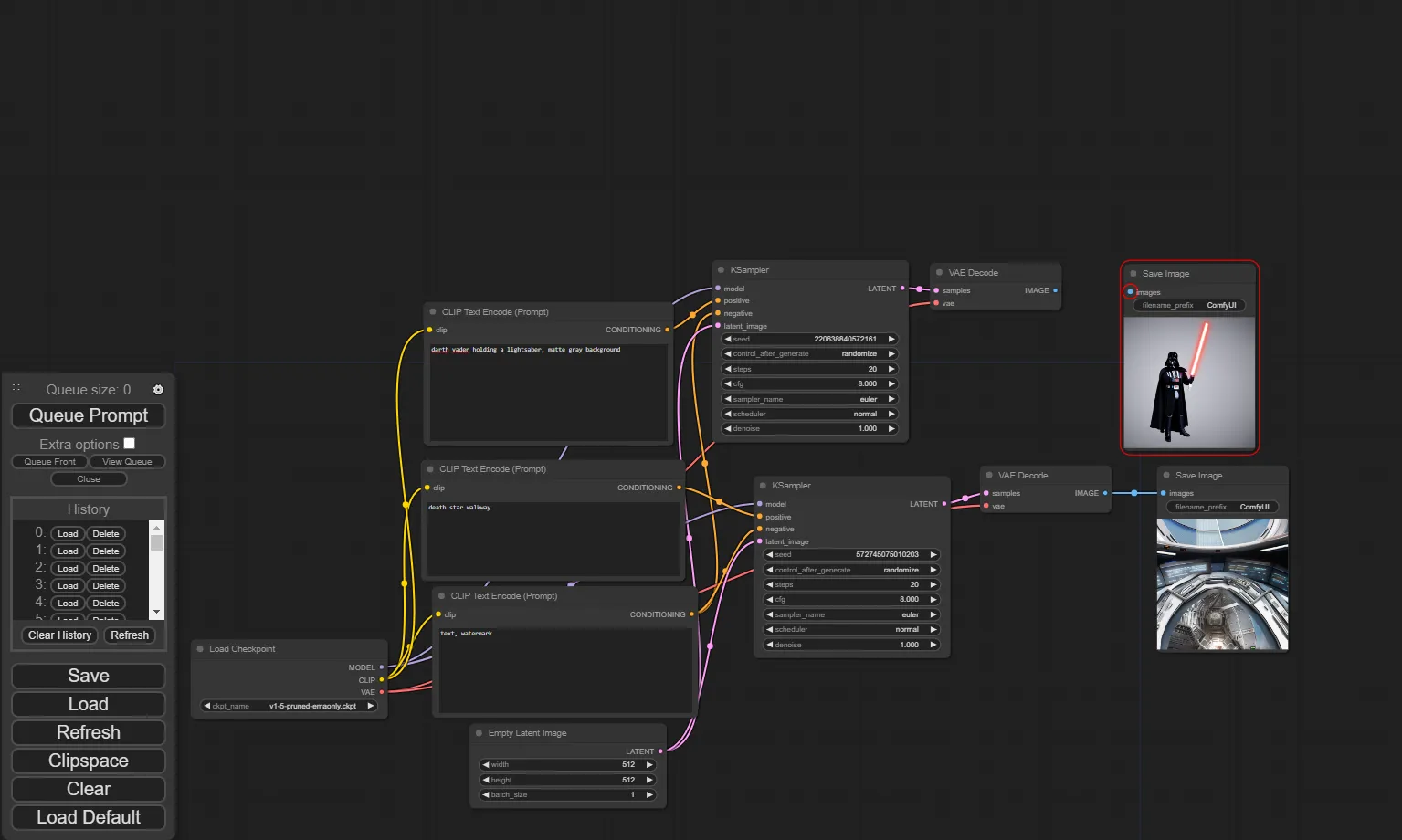Increase batch_size with right arrow
The width and height of the screenshot is (1402, 840).
(649, 794)
